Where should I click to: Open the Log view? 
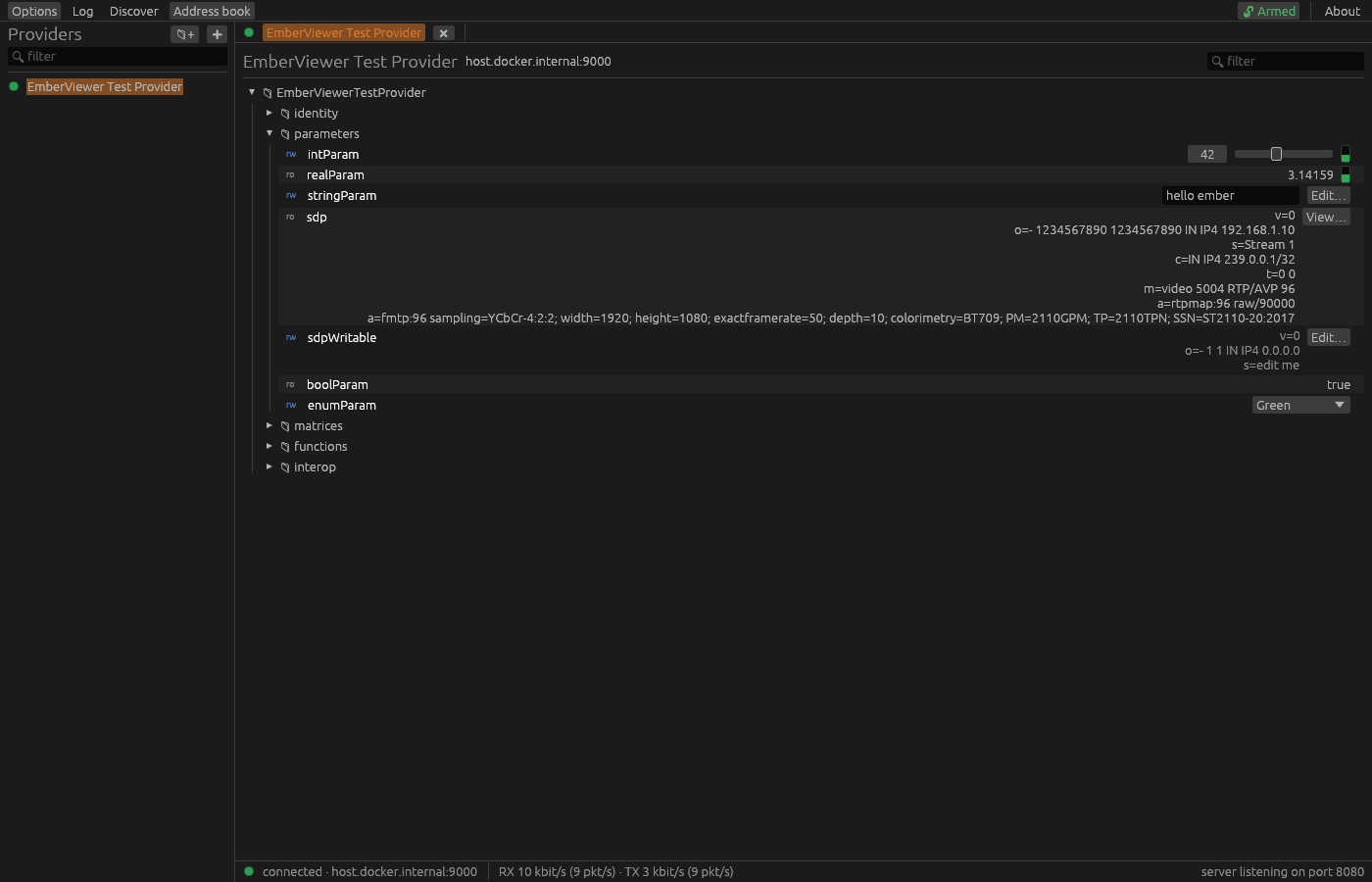[82, 11]
